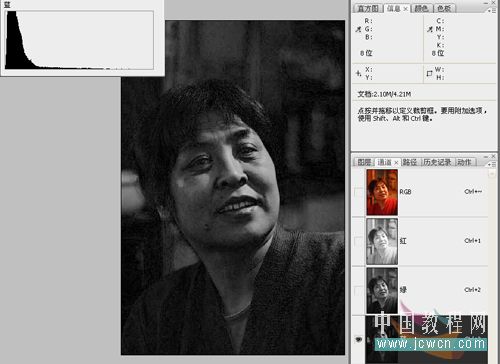
Task: Click the Ctrl+2 shortcut text
Action: 472,290
